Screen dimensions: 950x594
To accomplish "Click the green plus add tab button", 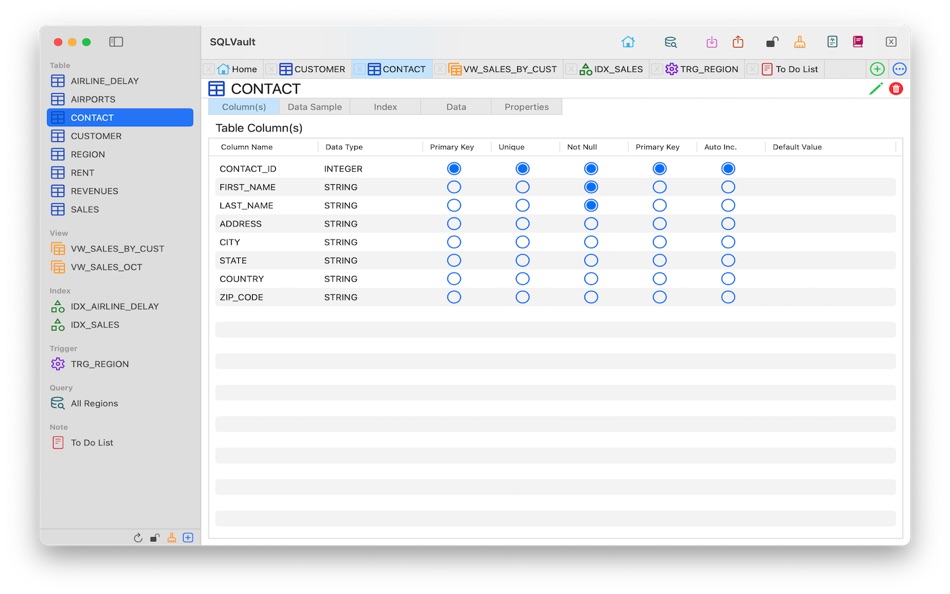I will point(877,69).
